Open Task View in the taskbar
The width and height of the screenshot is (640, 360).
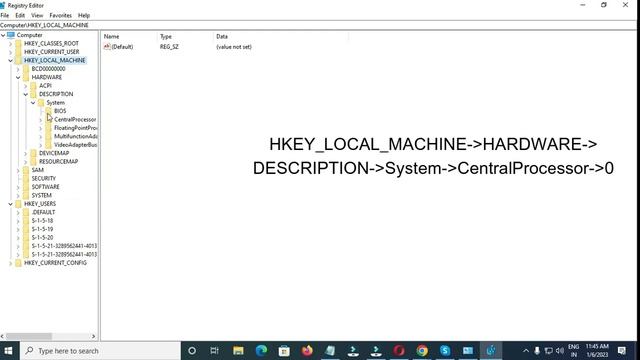pos(214,351)
